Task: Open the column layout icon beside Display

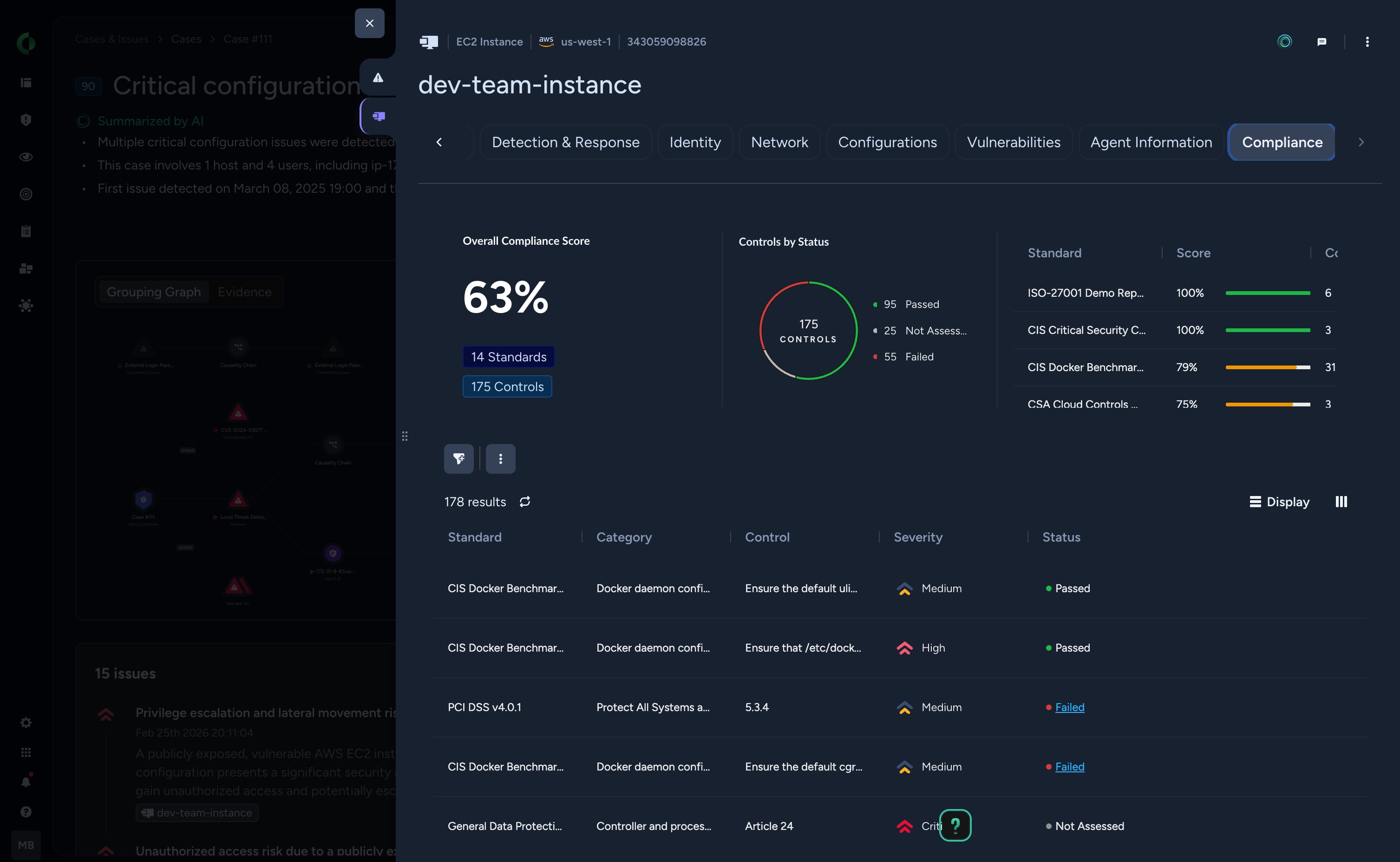Action: pyautogui.click(x=1341, y=501)
